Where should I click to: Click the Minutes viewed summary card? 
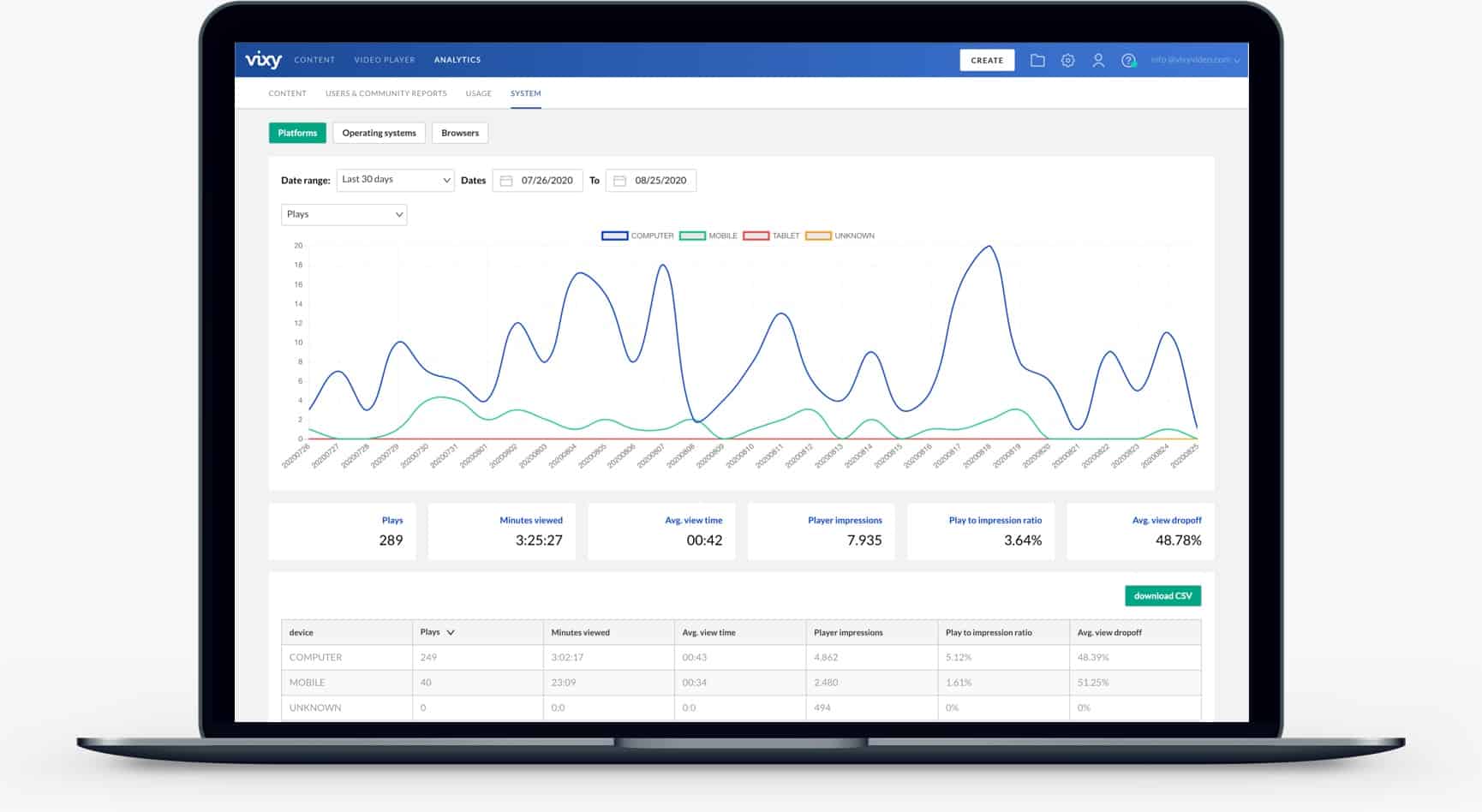tap(502, 531)
